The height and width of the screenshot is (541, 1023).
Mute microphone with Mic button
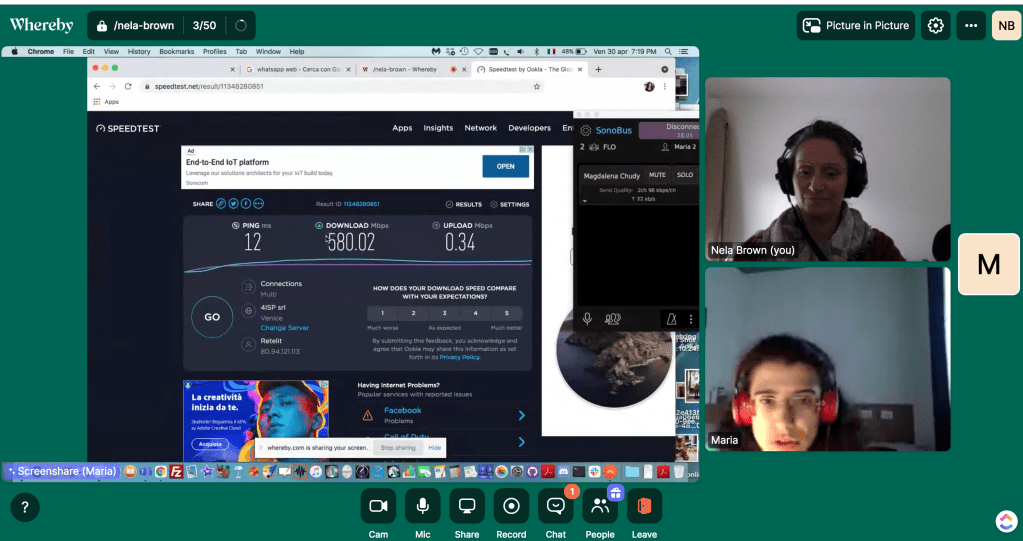tap(423, 506)
